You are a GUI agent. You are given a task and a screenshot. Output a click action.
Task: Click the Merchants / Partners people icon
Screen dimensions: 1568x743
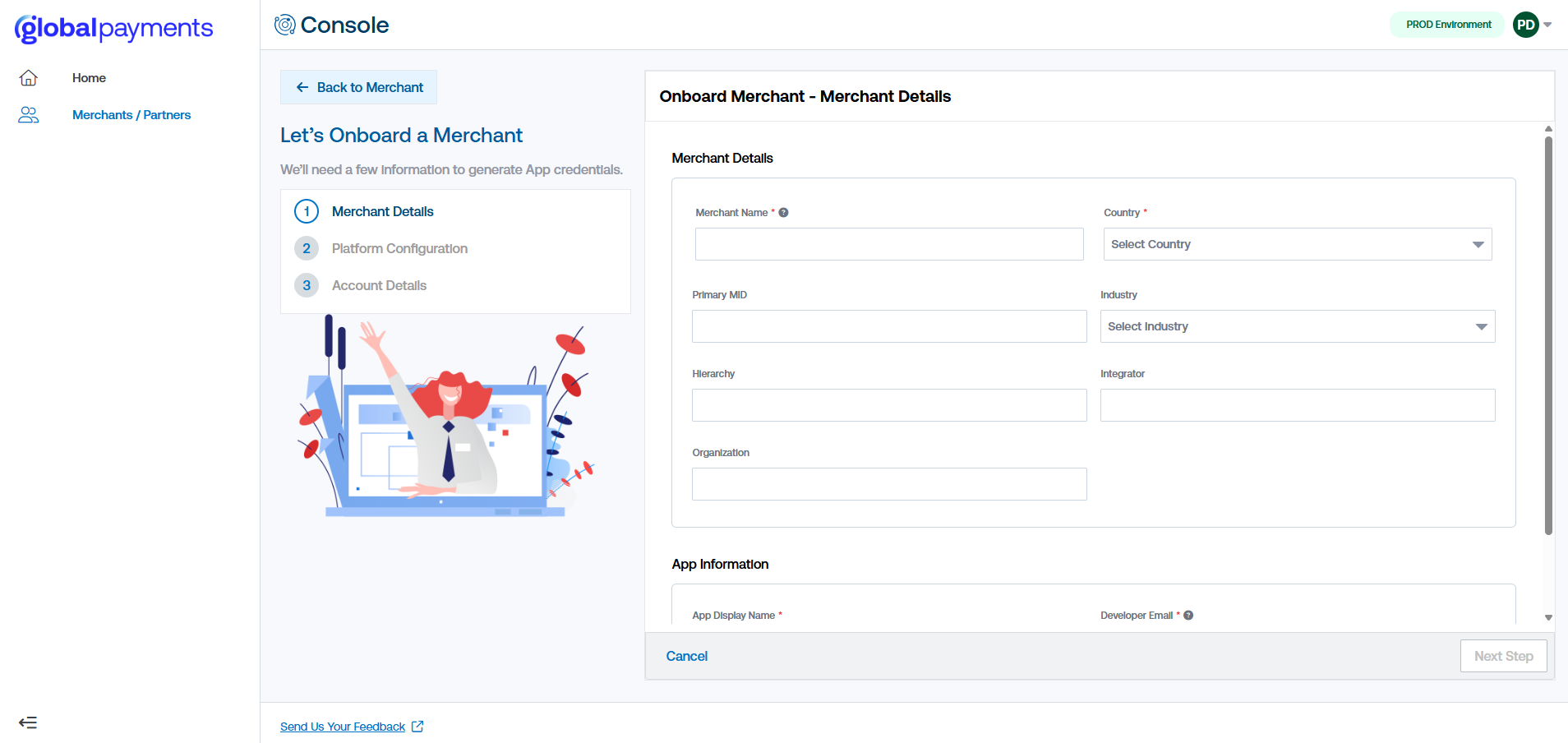point(29,115)
